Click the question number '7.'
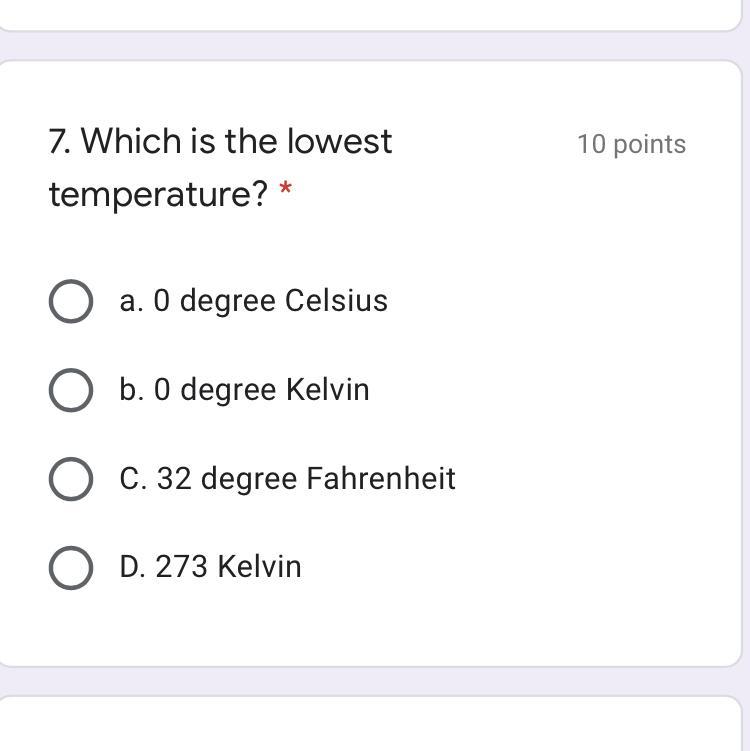Viewport: 750px width, 751px height. point(60,142)
